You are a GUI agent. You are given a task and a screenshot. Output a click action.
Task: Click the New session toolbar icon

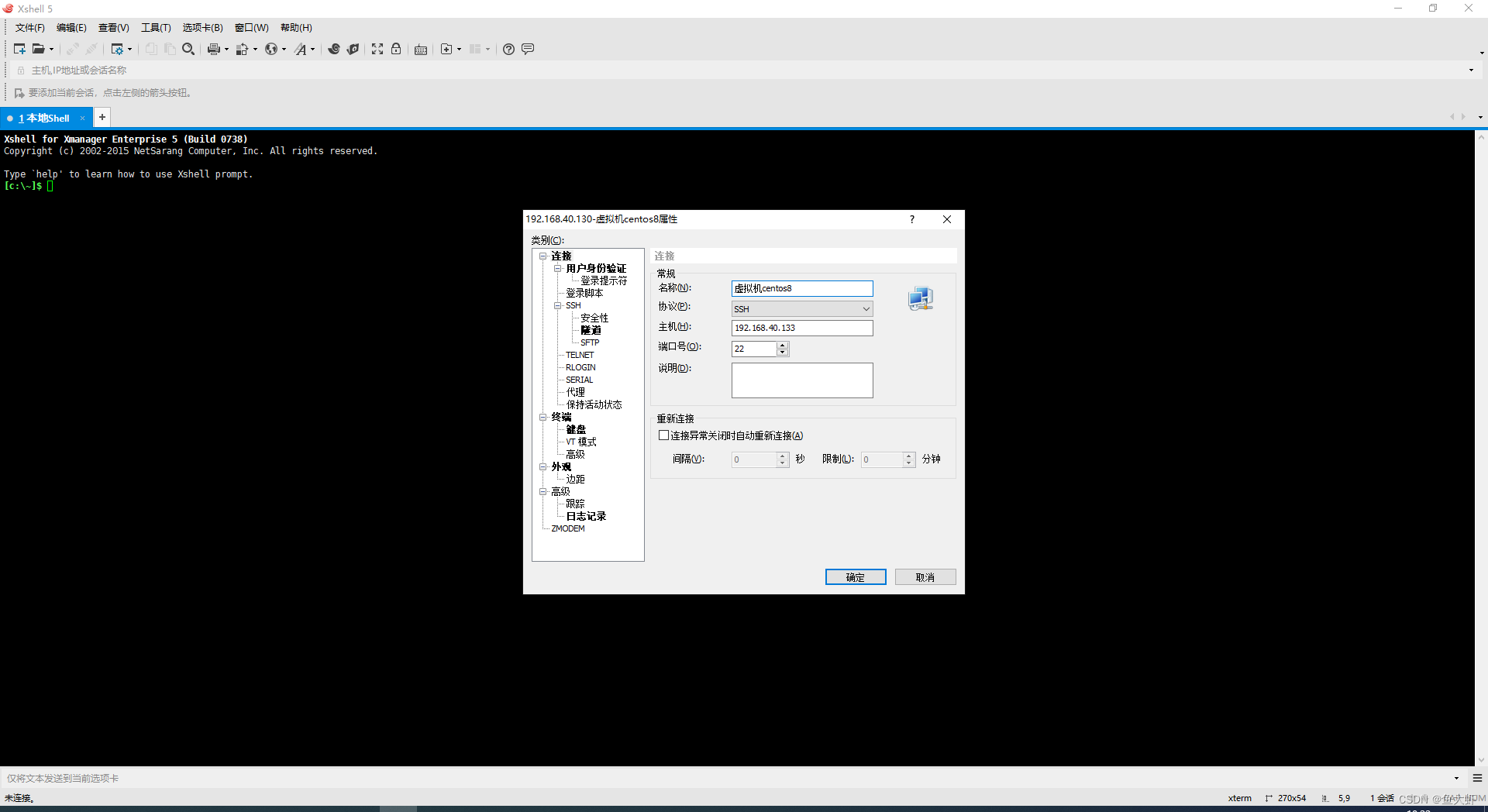click(19, 49)
